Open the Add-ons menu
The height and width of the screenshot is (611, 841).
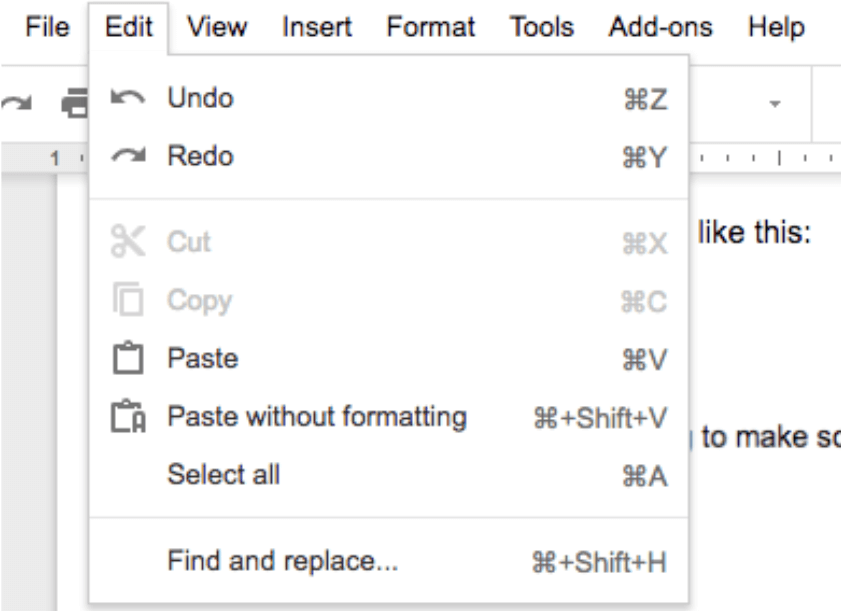pyautogui.click(x=660, y=27)
